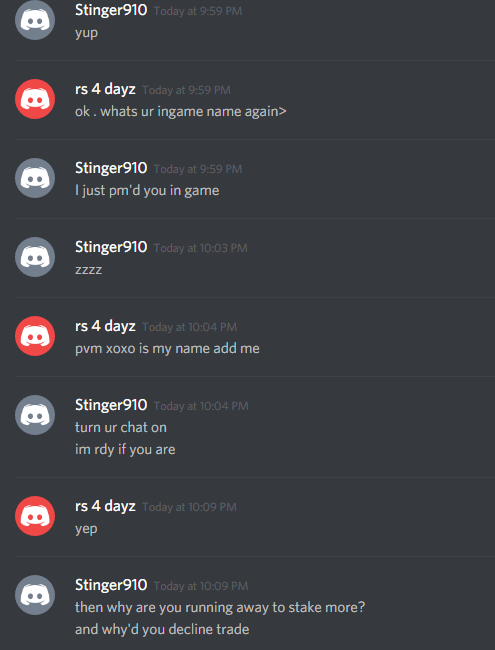
Task: Click the Stinger910 username above "I just pm'd you in game"
Action: [x=111, y=168]
